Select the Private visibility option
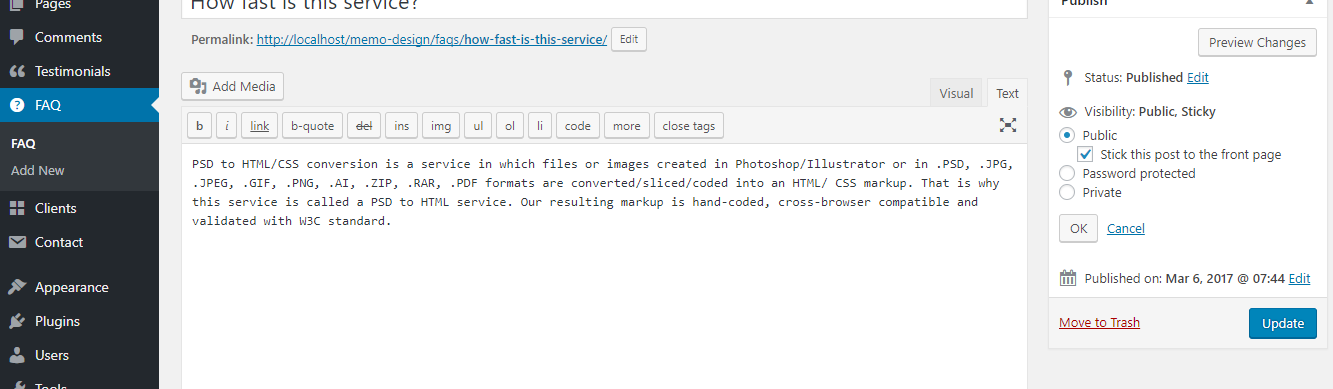Image resolution: width=1333 pixels, height=389 pixels. pyautogui.click(x=1067, y=193)
